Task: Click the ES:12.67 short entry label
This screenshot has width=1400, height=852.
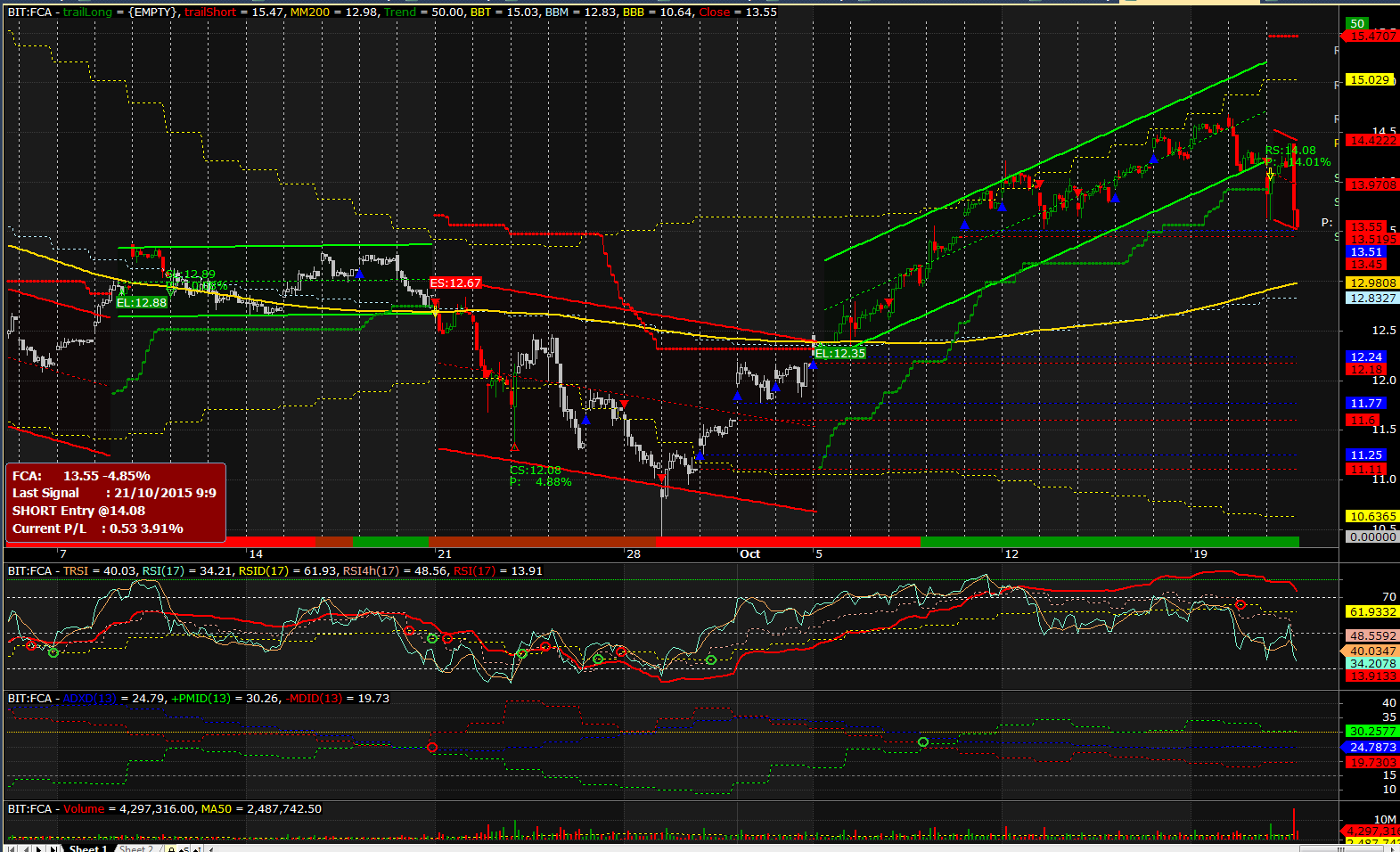Action: coord(455,283)
